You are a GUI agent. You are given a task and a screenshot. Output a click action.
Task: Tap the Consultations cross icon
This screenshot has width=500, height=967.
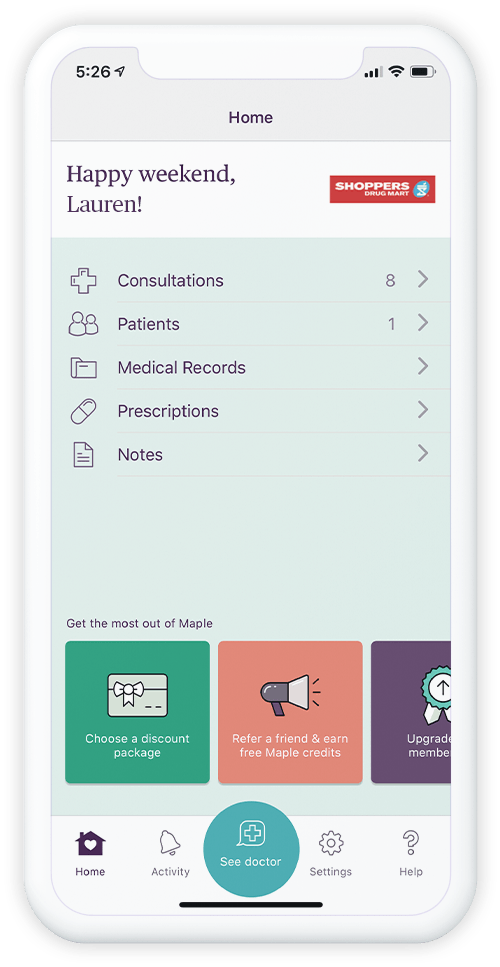[83, 281]
